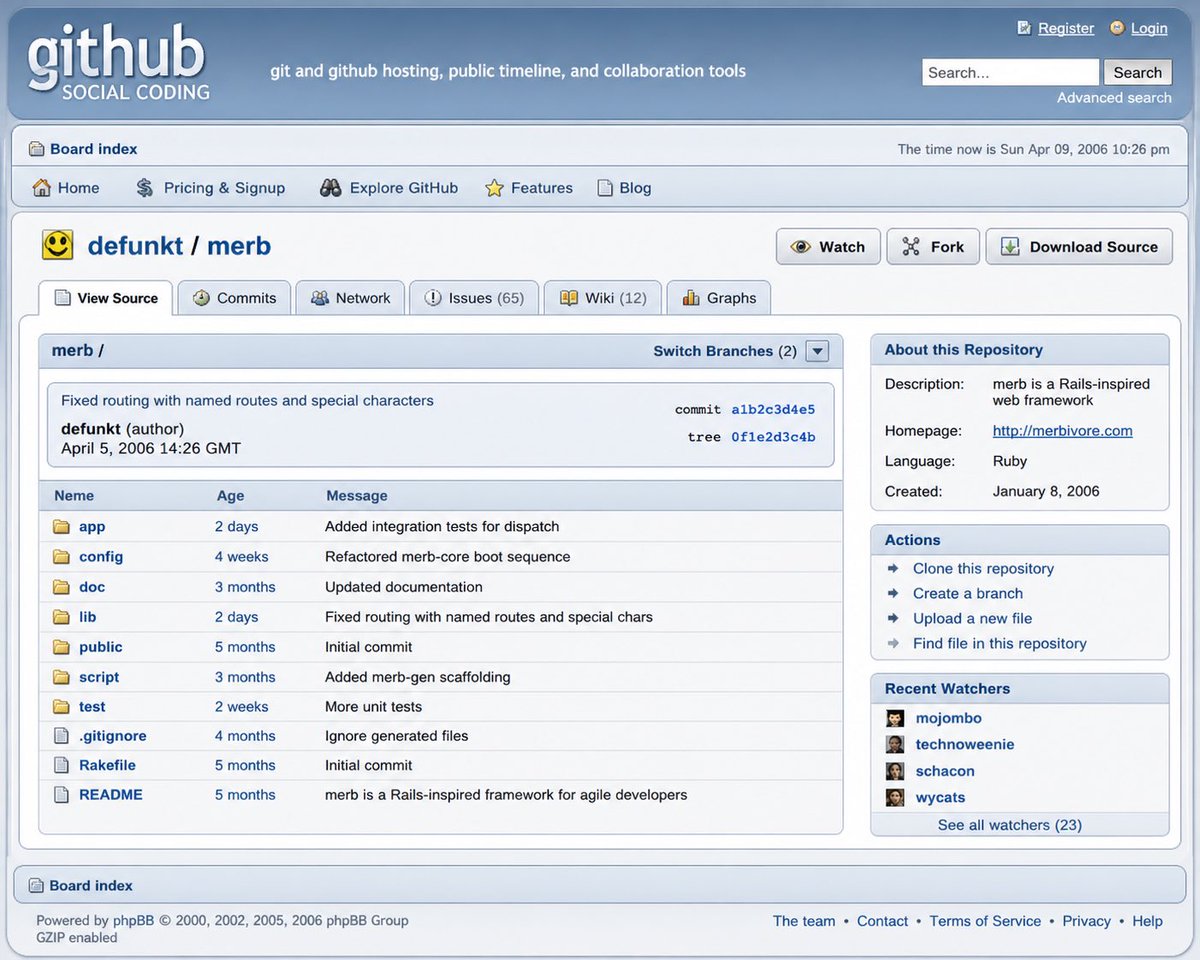Image resolution: width=1200 pixels, height=960 pixels.
Task: Open See all watchers (23) link
Action: click(1010, 825)
